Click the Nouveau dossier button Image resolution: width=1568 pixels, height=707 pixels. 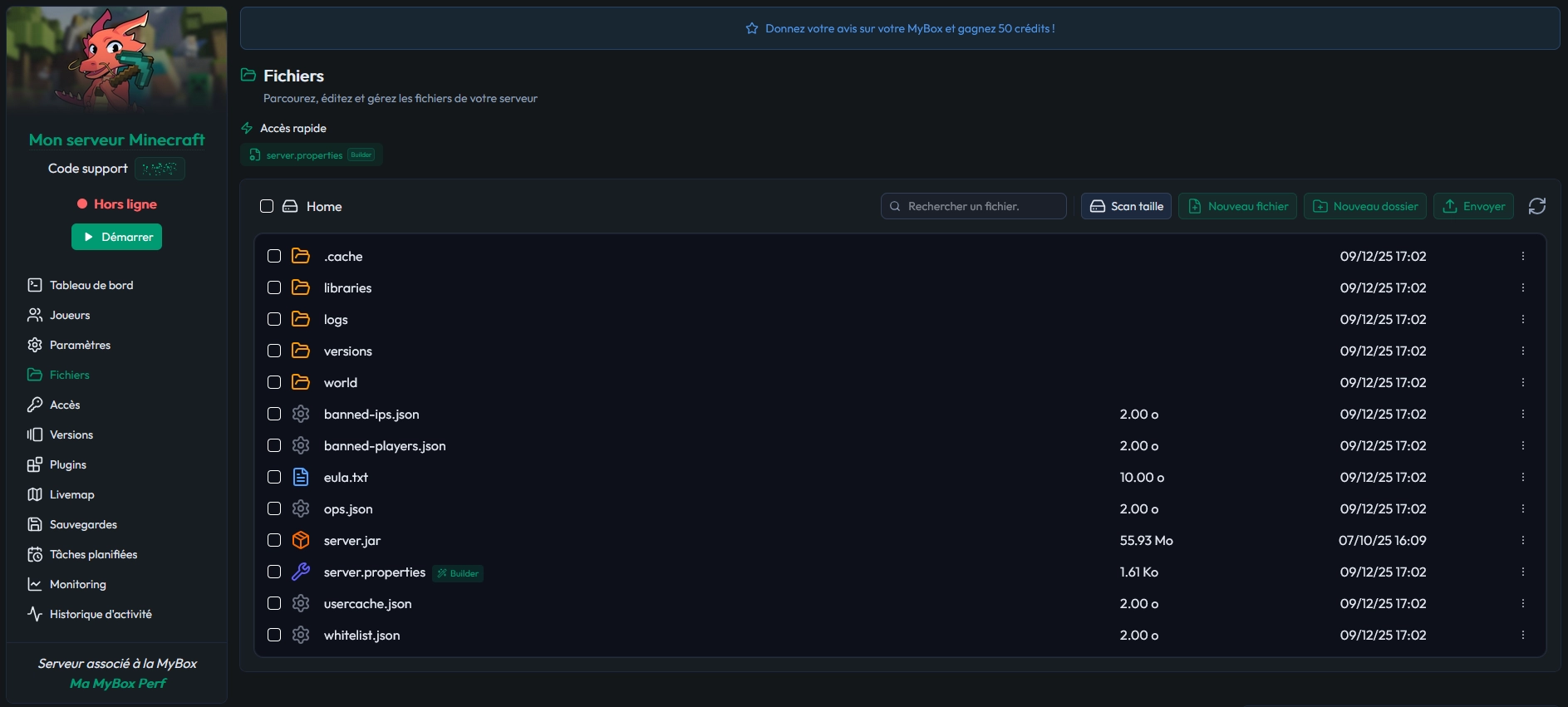(x=1364, y=206)
